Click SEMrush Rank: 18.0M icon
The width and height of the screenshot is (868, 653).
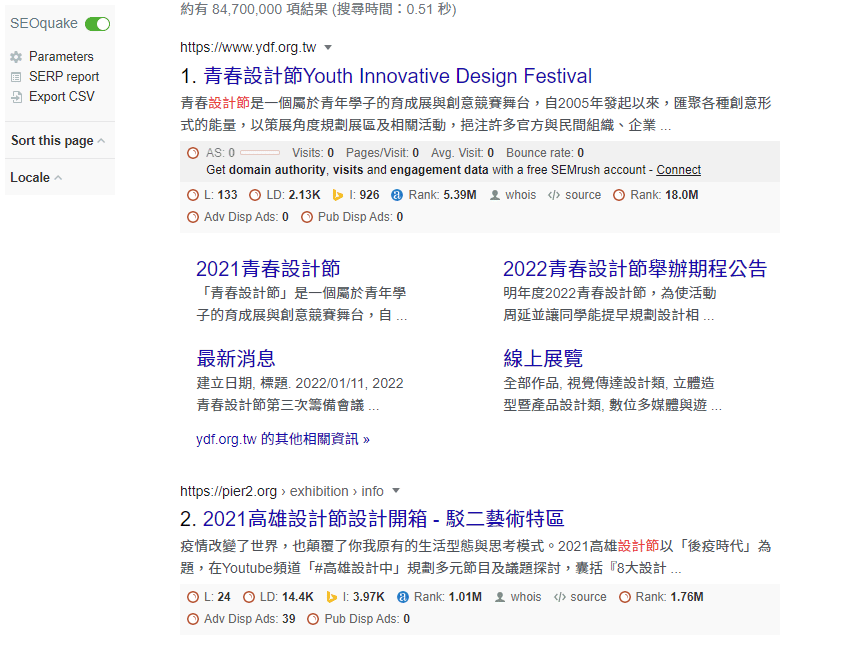(619, 195)
